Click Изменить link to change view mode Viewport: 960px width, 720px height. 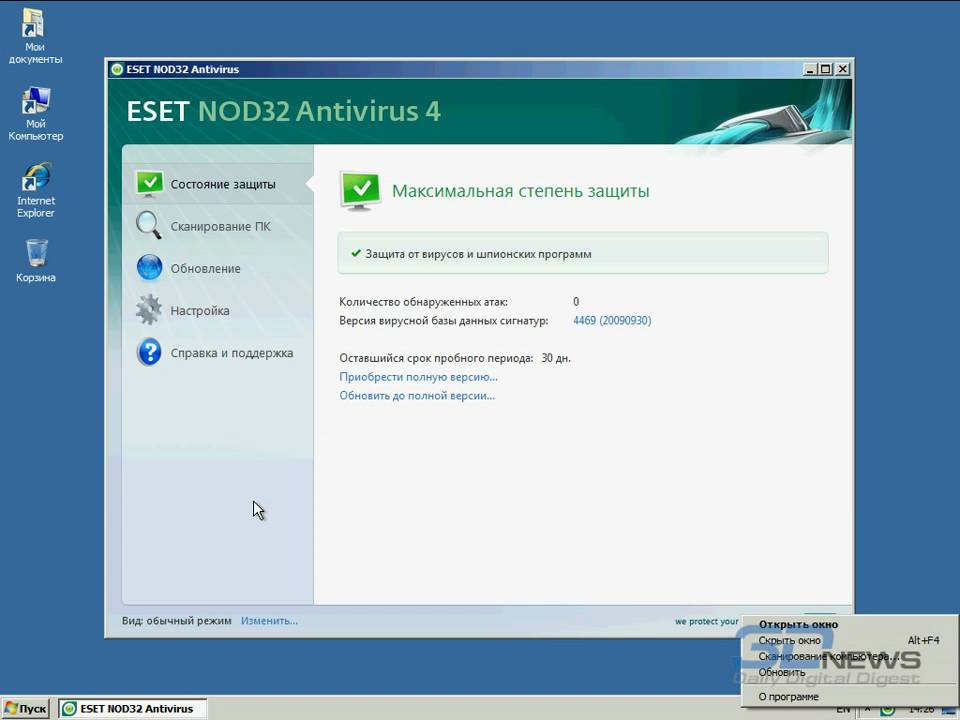coord(269,621)
